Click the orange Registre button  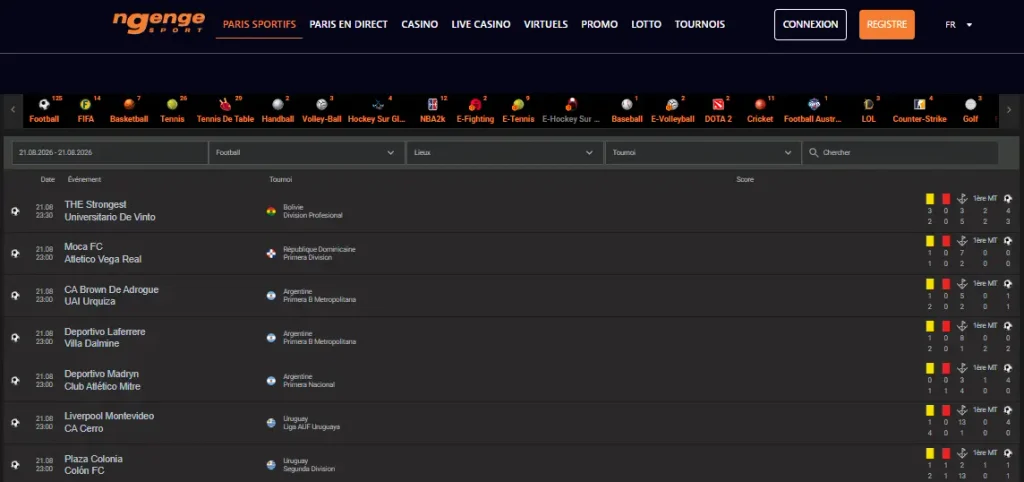pos(887,25)
